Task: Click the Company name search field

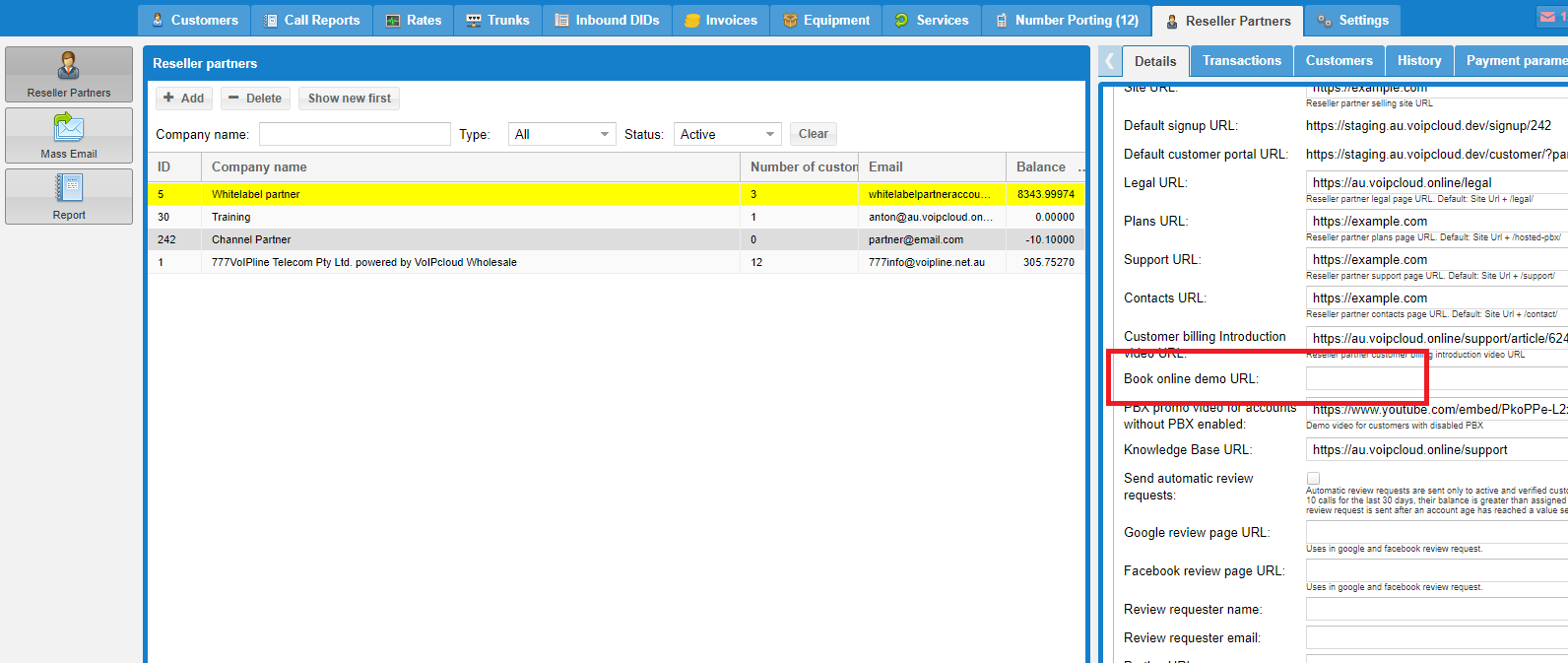Action: pyautogui.click(x=355, y=134)
